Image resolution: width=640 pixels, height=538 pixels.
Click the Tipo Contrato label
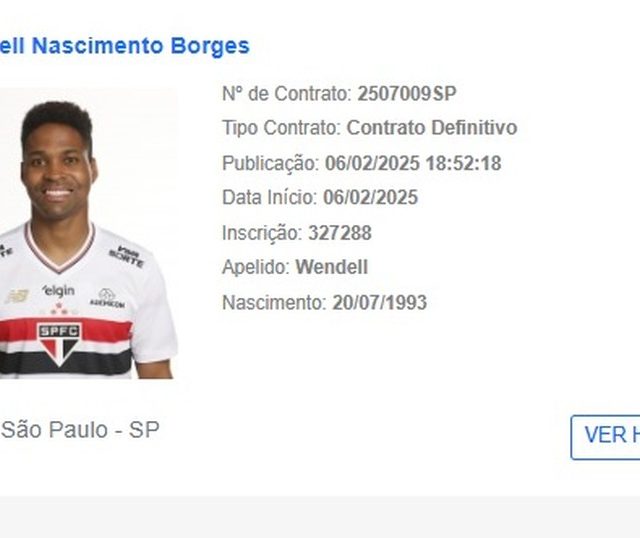281,128
